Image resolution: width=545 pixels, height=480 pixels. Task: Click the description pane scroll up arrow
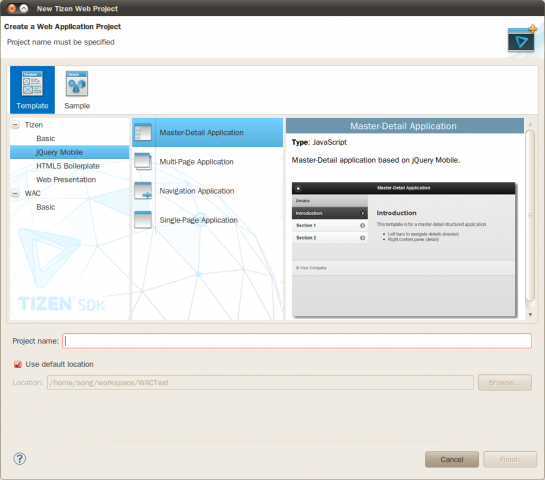(x=530, y=124)
